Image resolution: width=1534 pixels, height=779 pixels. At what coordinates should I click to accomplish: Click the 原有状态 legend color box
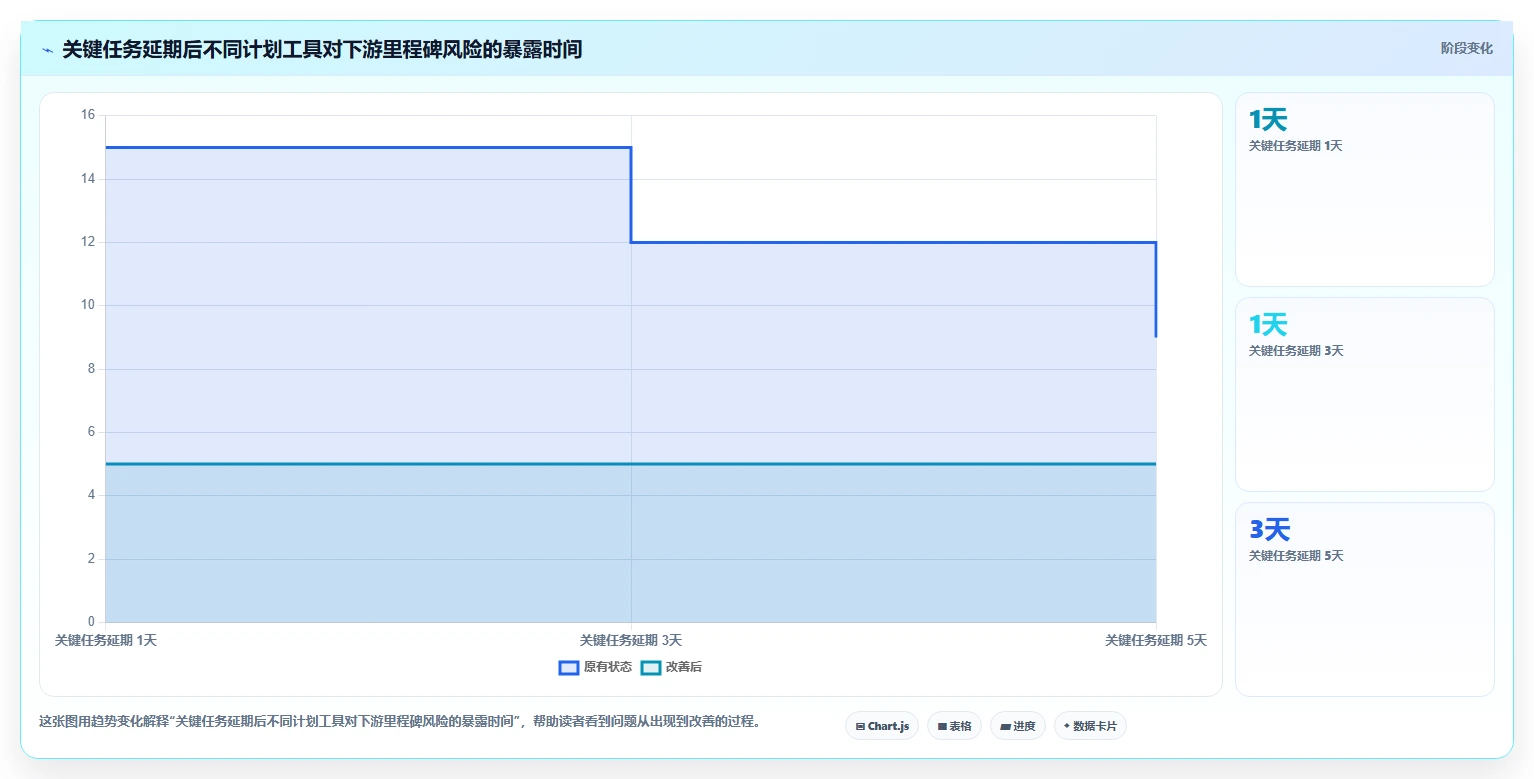pos(569,667)
